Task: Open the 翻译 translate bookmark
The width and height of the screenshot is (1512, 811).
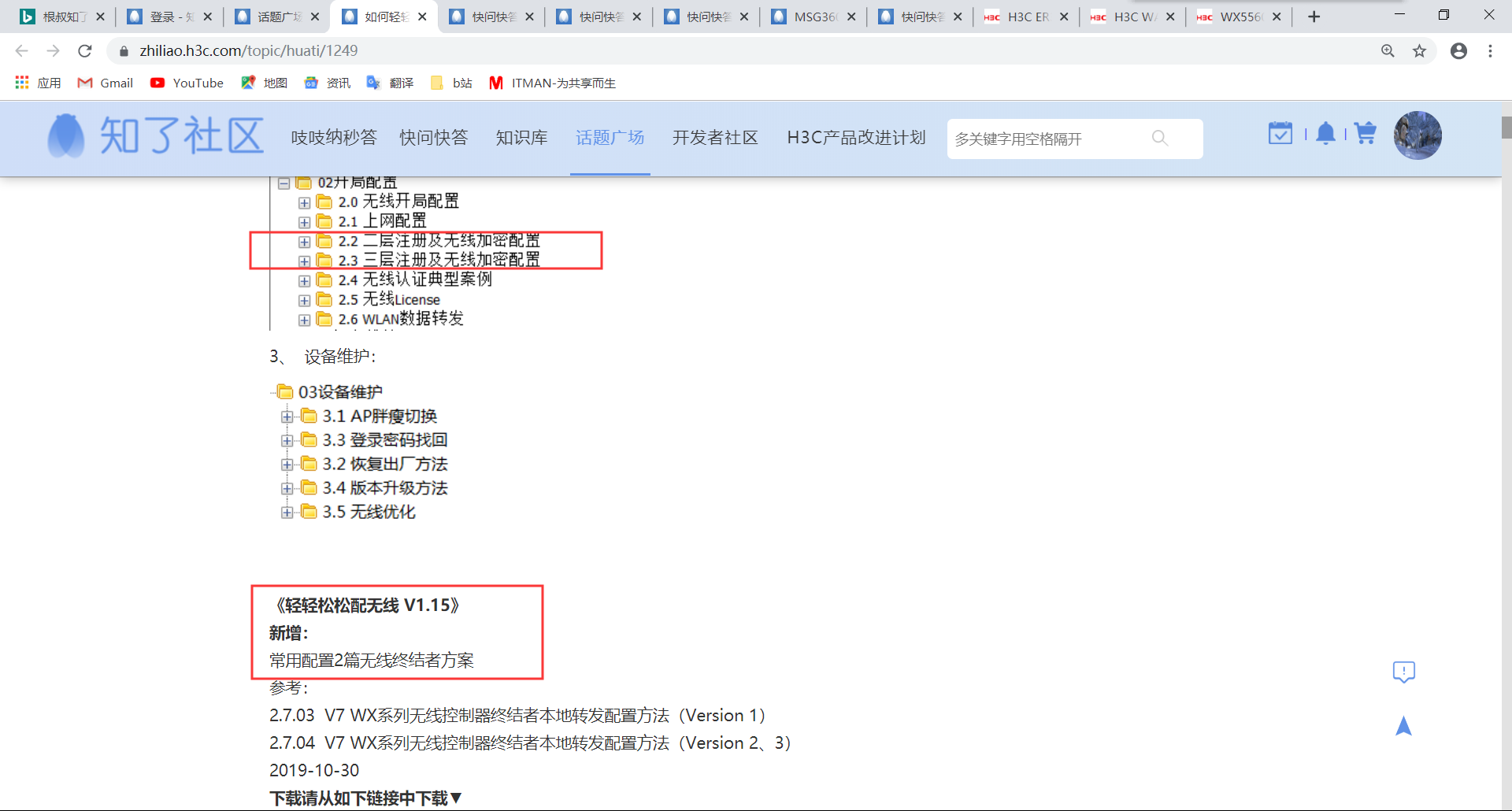Action: click(x=390, y=83)
